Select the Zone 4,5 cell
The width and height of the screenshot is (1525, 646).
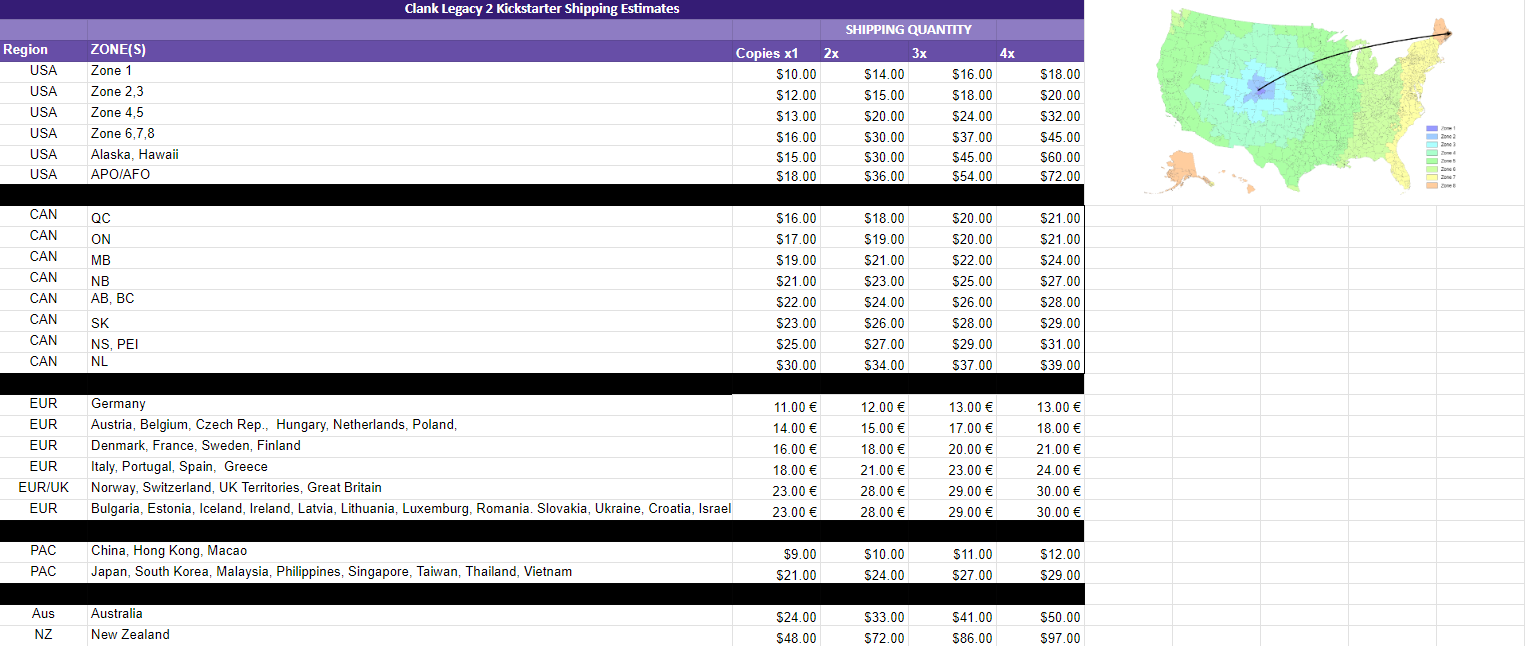coord(410,113)
